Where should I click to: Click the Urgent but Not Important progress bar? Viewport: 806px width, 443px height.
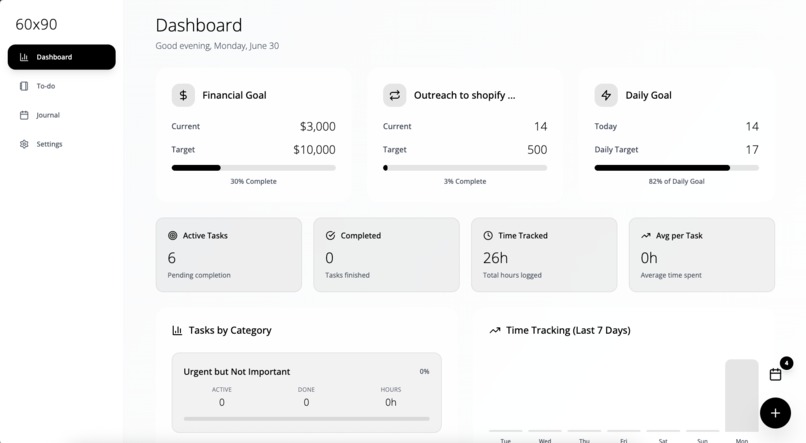coord(306,419)
